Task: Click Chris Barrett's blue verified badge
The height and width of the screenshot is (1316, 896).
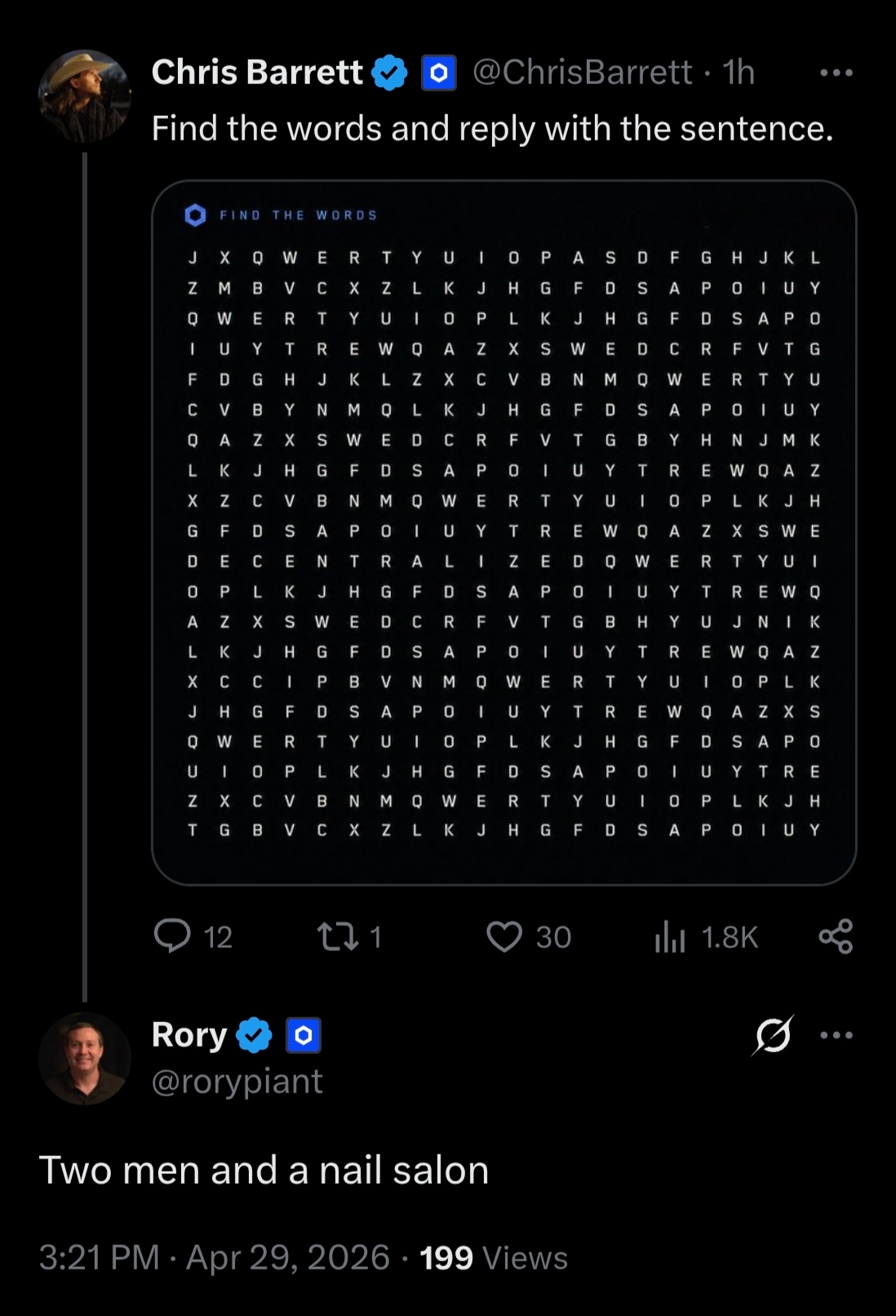Action: pos(390,73)
